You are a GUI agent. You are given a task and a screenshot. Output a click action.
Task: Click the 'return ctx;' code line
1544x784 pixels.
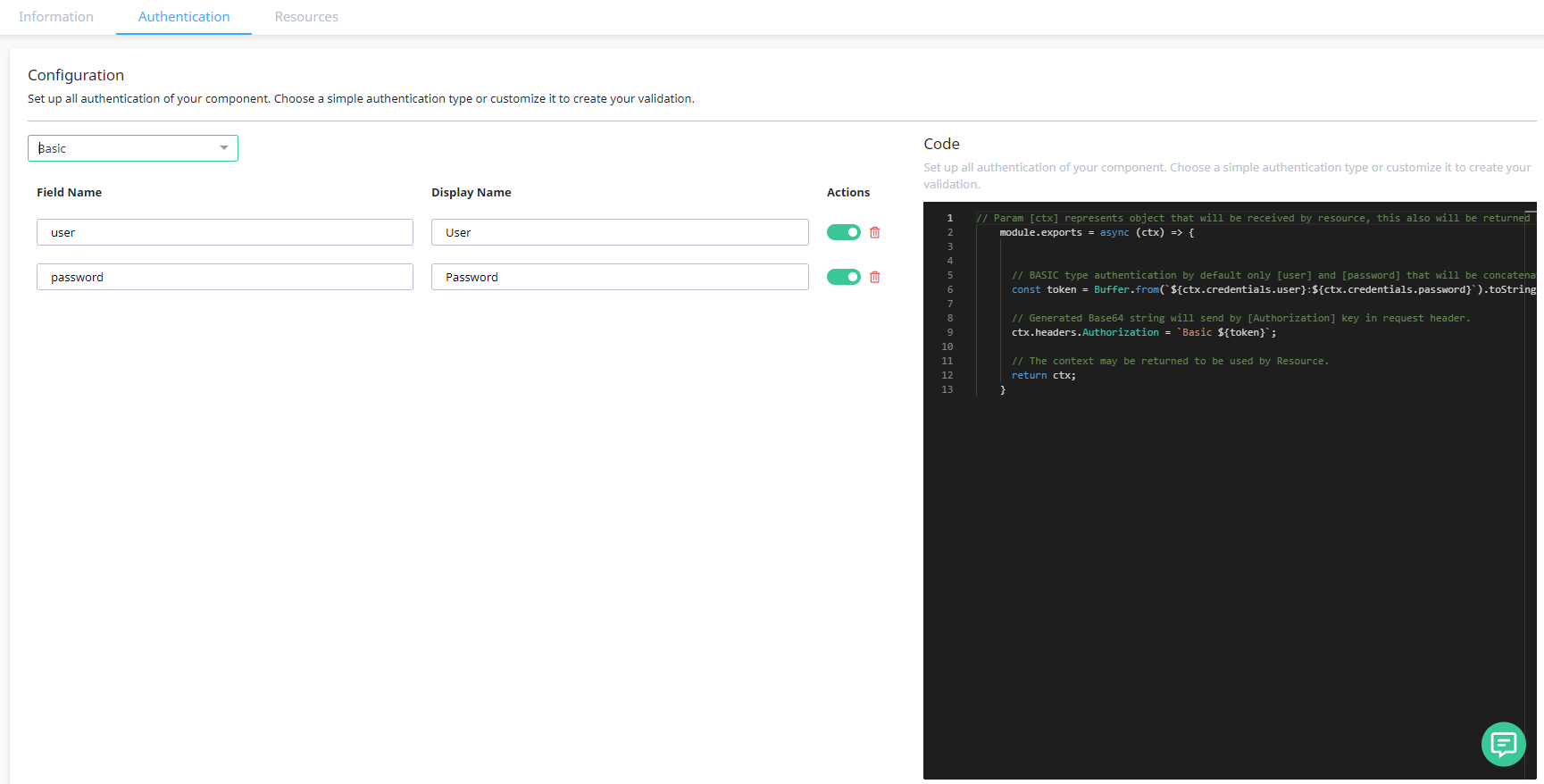[x=1043, y=375]
